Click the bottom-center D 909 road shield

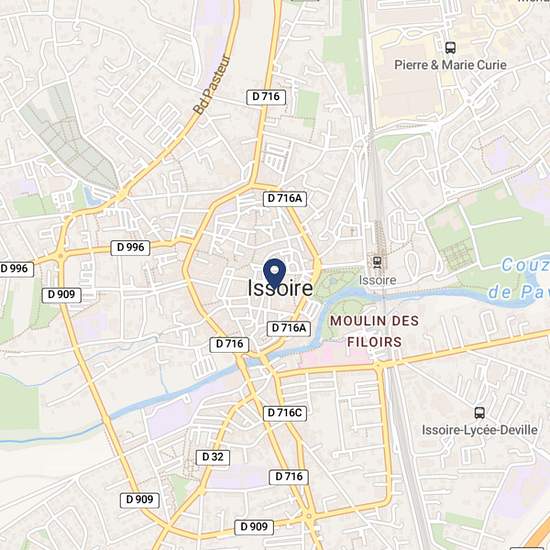(x=254, y=527)
